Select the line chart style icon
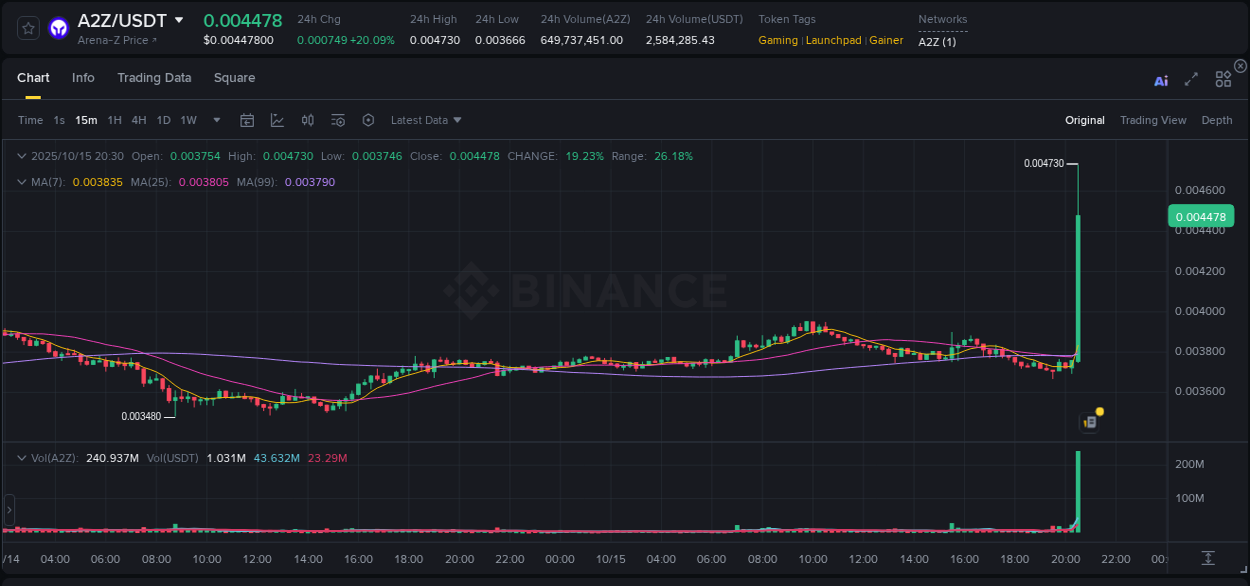 (x=277, y=119)
